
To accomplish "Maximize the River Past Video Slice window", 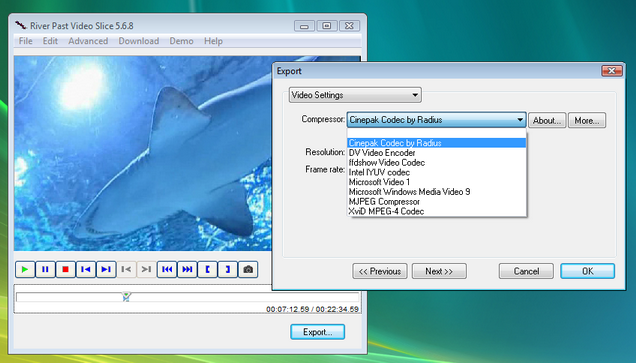I will 327,26.
